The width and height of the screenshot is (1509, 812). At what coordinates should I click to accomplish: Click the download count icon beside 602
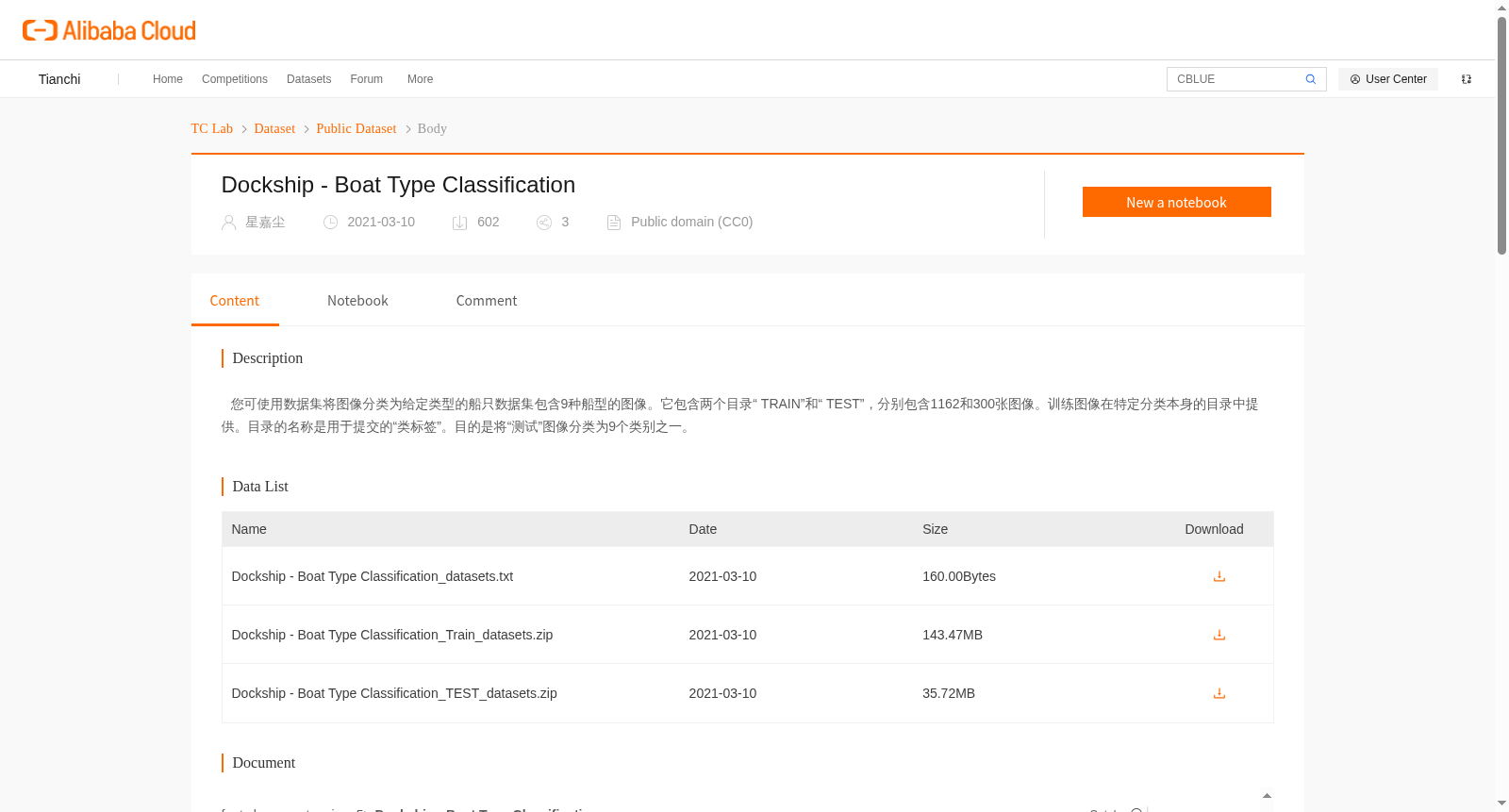point(460,223)
